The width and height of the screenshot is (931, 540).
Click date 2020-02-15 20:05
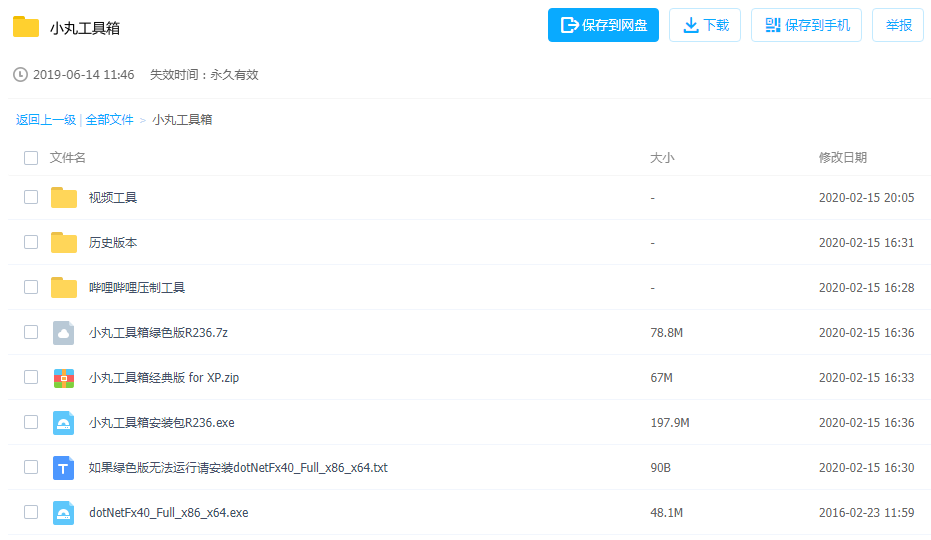pyautogui.click(x=866, y=198)
